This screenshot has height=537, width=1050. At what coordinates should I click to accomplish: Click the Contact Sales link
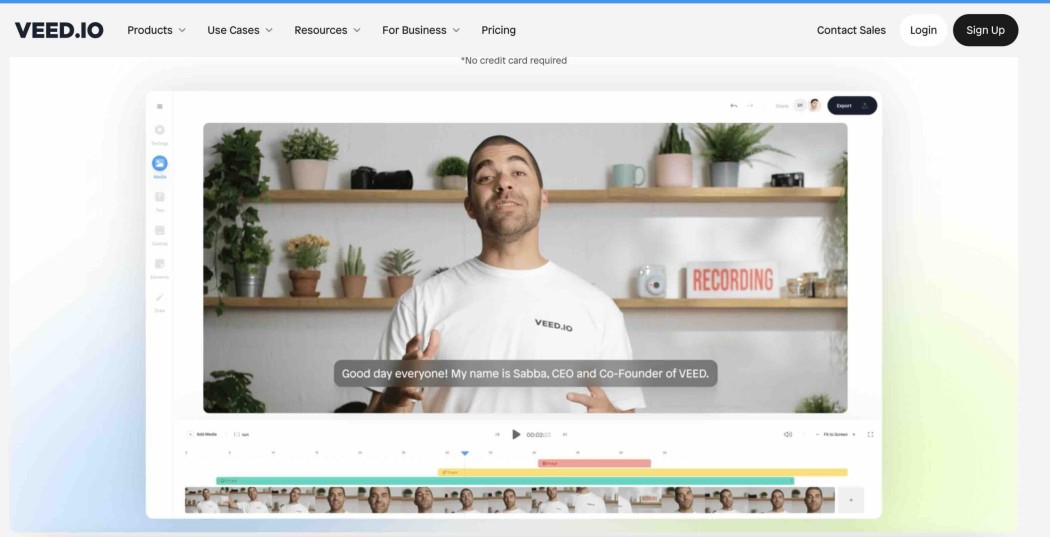click(x=851, y=30)
